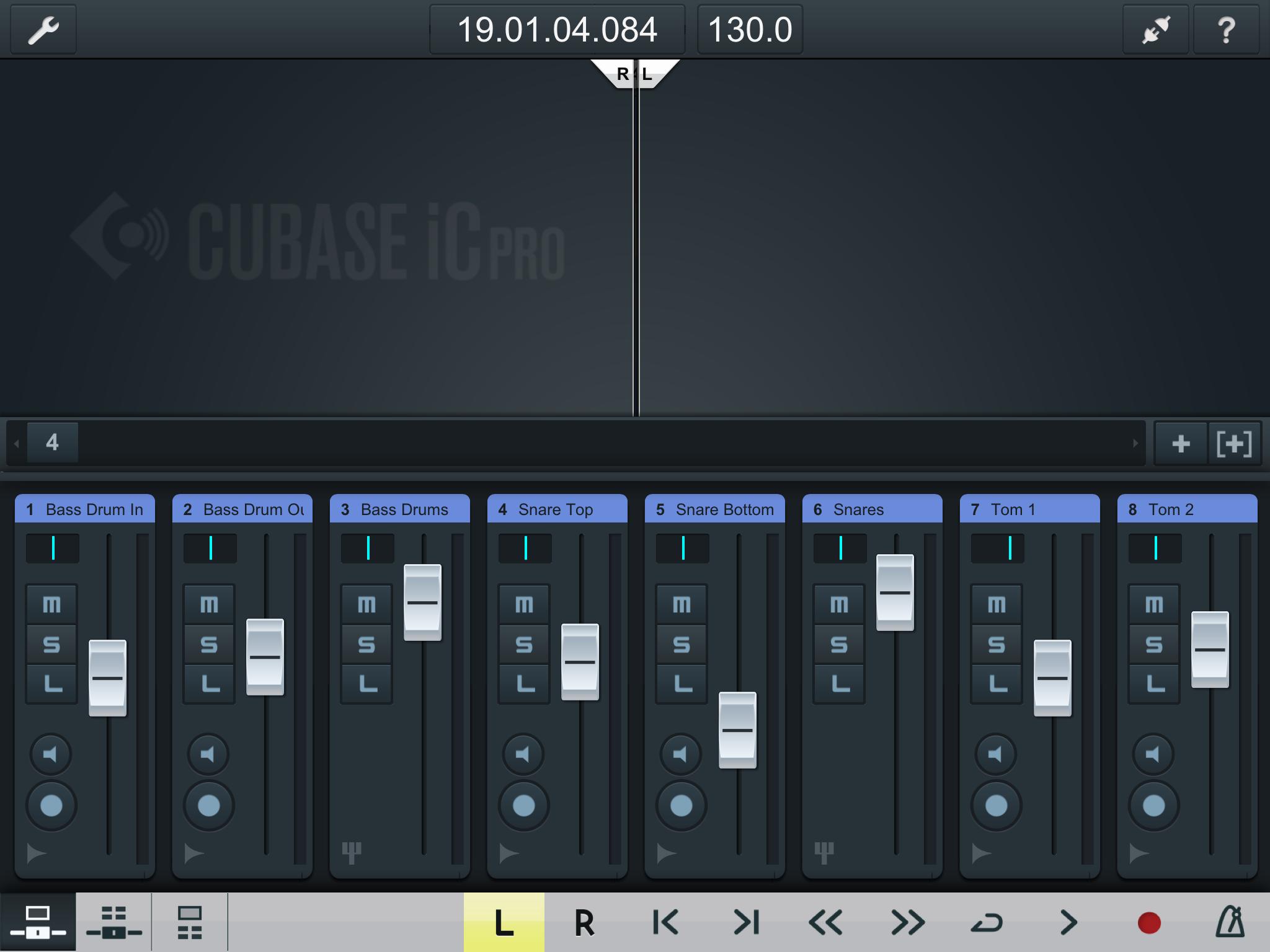Toggle cycle loop mode
Viewport: 1270px width, 952px height.
click(987, 922)
